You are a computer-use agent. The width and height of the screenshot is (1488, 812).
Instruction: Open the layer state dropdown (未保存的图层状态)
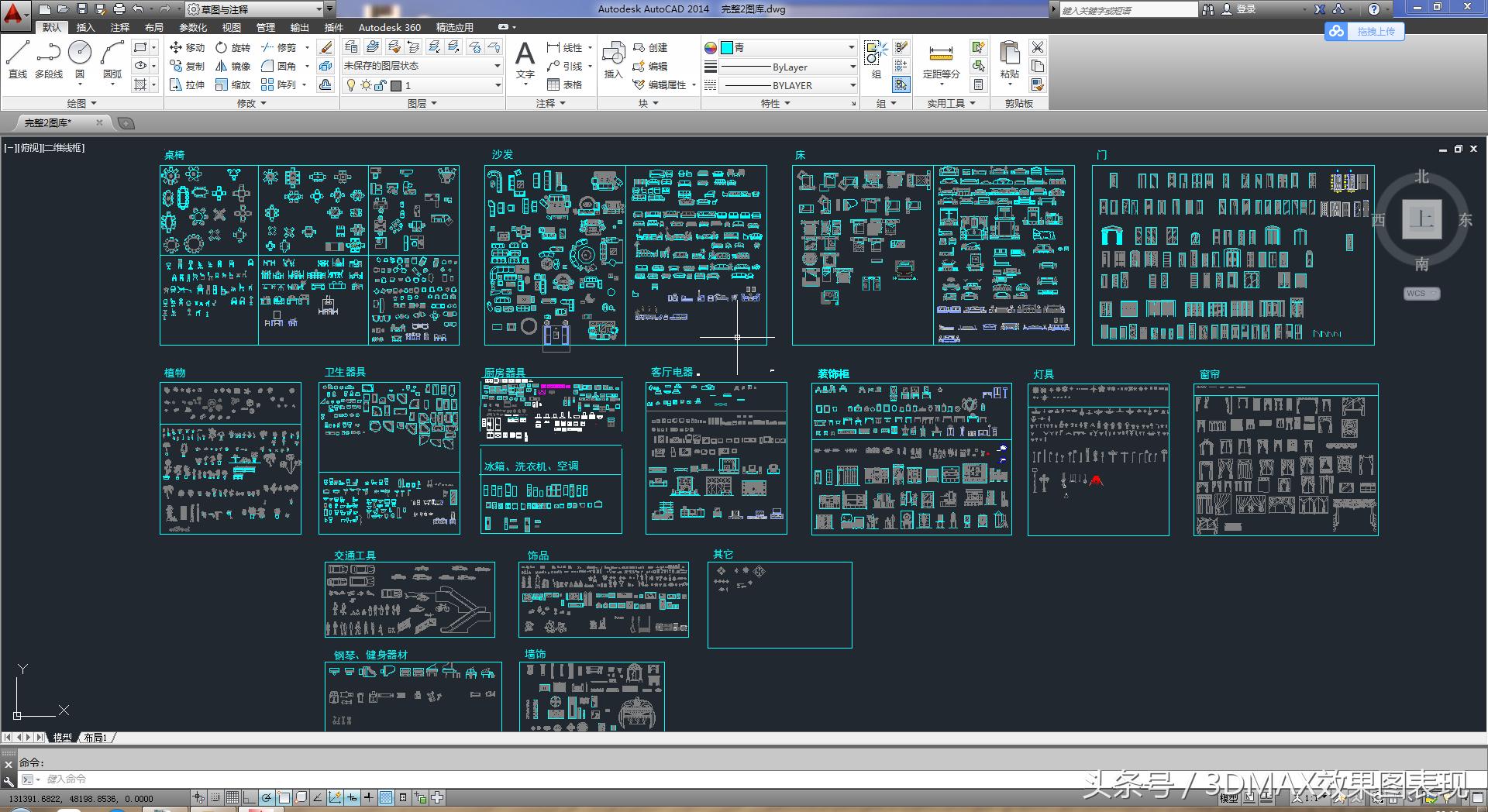click(x=422, y=67)
